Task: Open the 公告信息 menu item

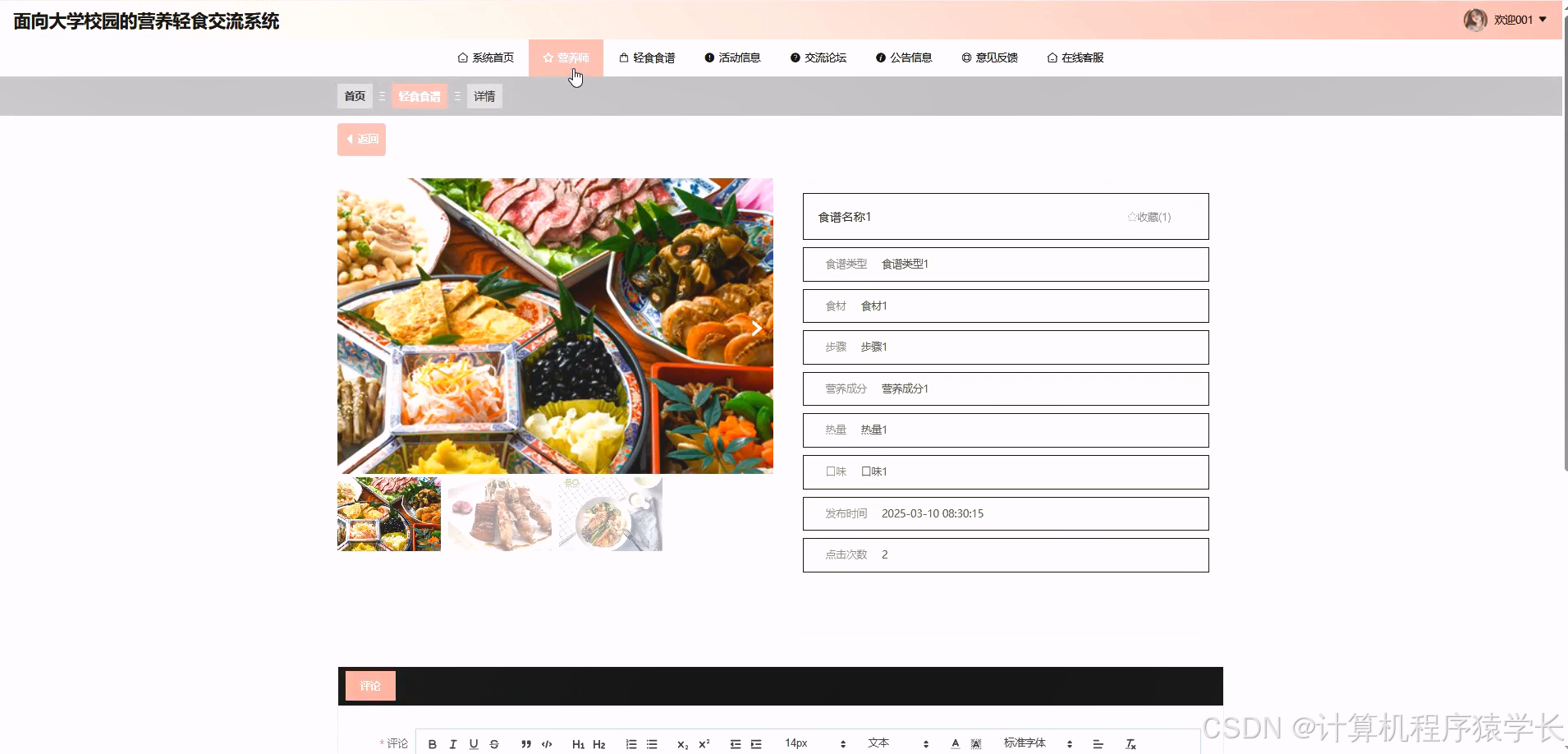Action: point(904,57)
